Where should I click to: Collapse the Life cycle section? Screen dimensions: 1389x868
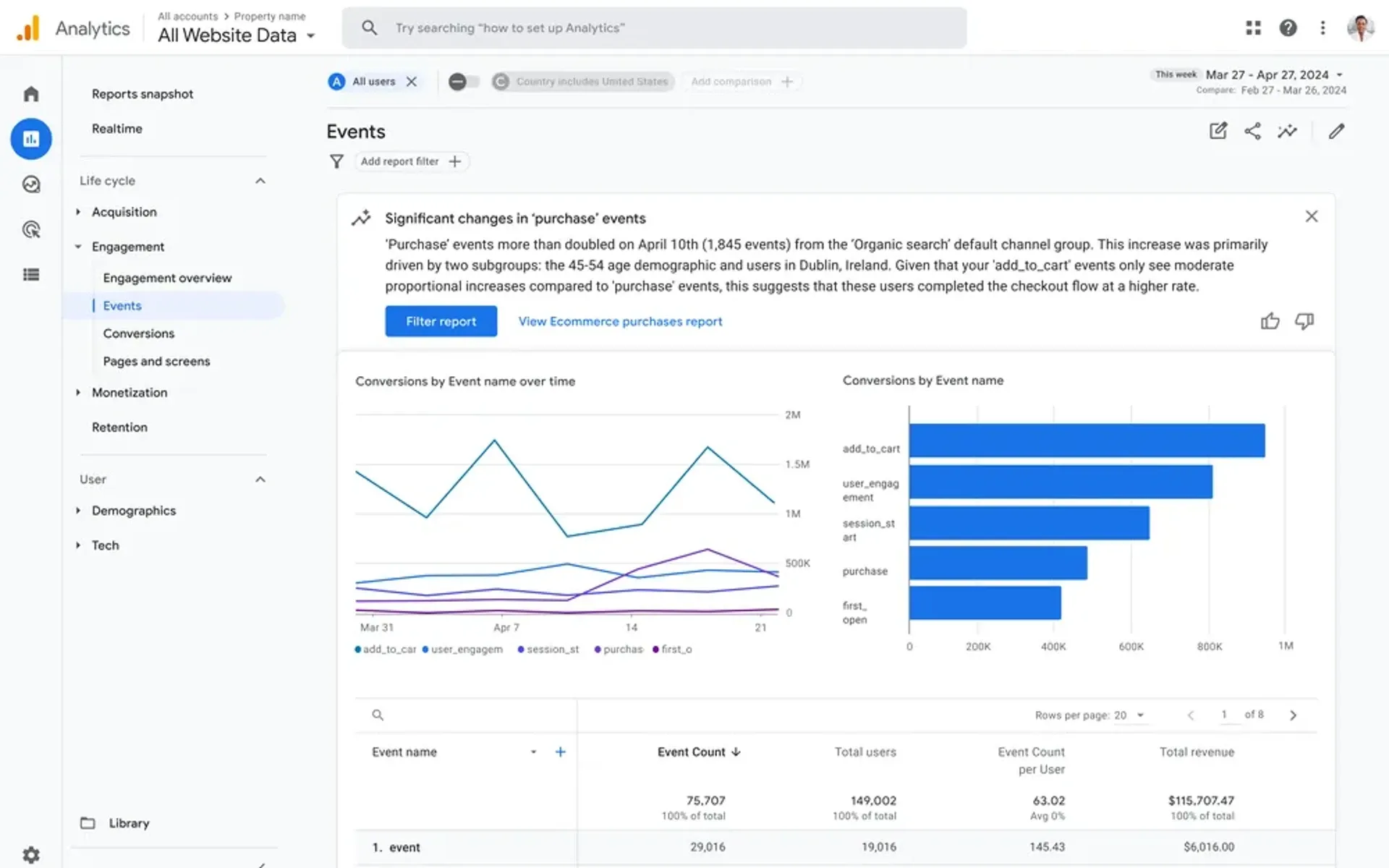[x=260, y=181]
